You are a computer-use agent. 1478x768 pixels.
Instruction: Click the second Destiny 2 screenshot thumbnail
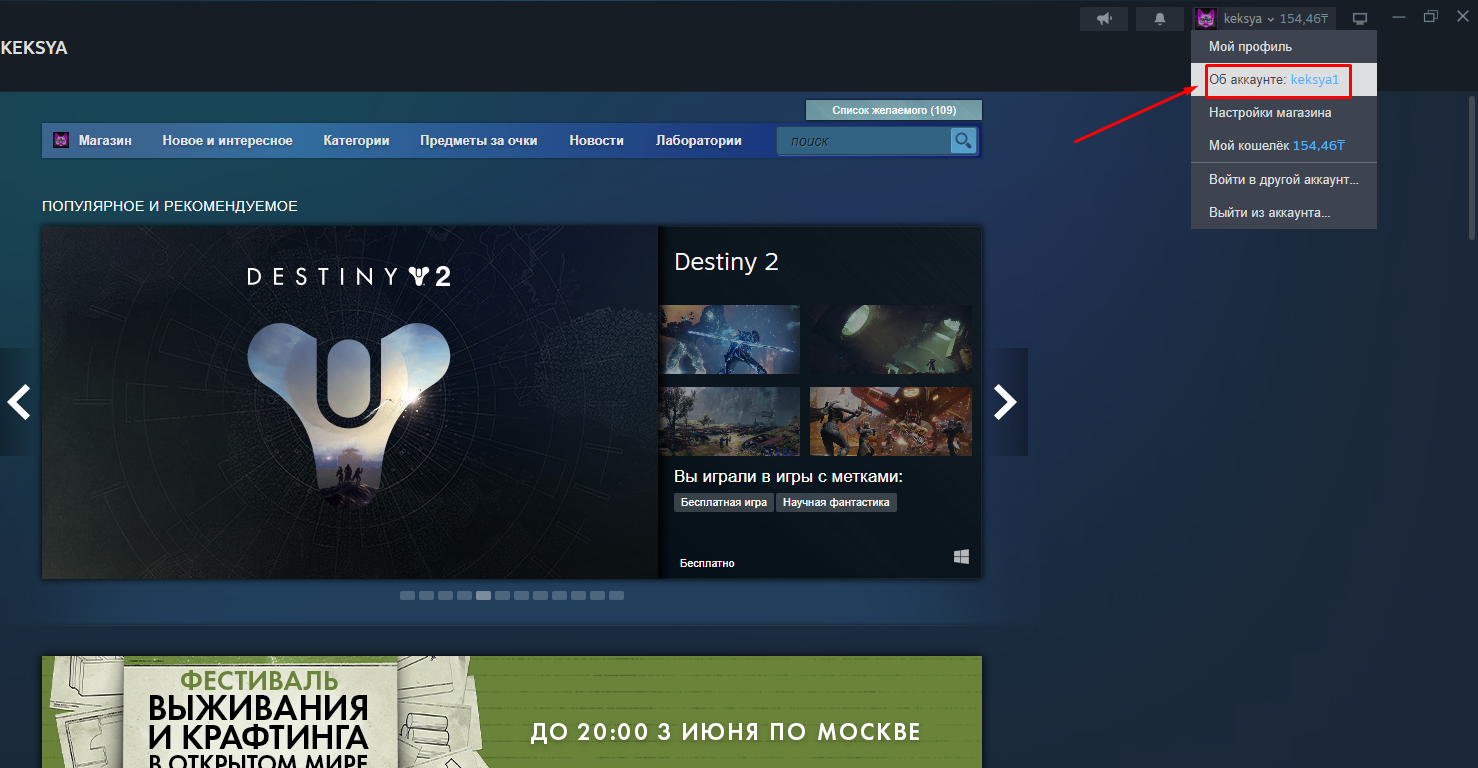(x=890, y=339)
